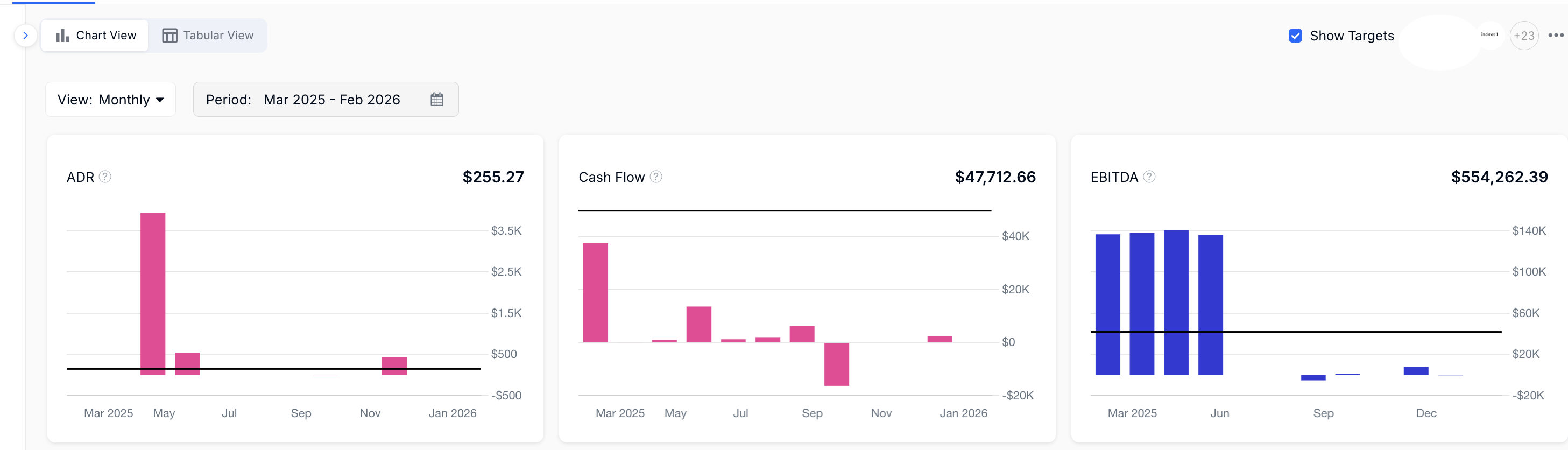This screenshot has width=1568, height=450.
Task: Switch to the Chart View tab
Action: coord(95,36)
